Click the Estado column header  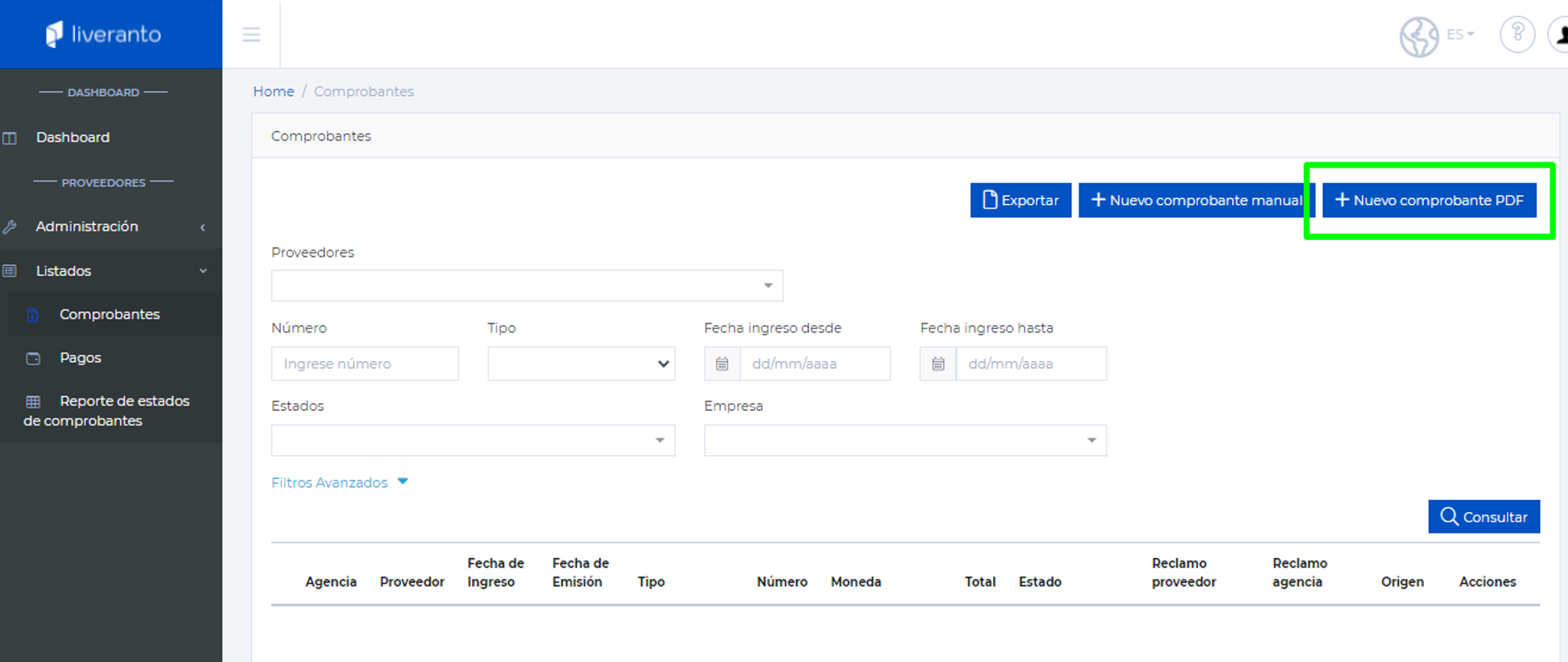click(1040, 582)
